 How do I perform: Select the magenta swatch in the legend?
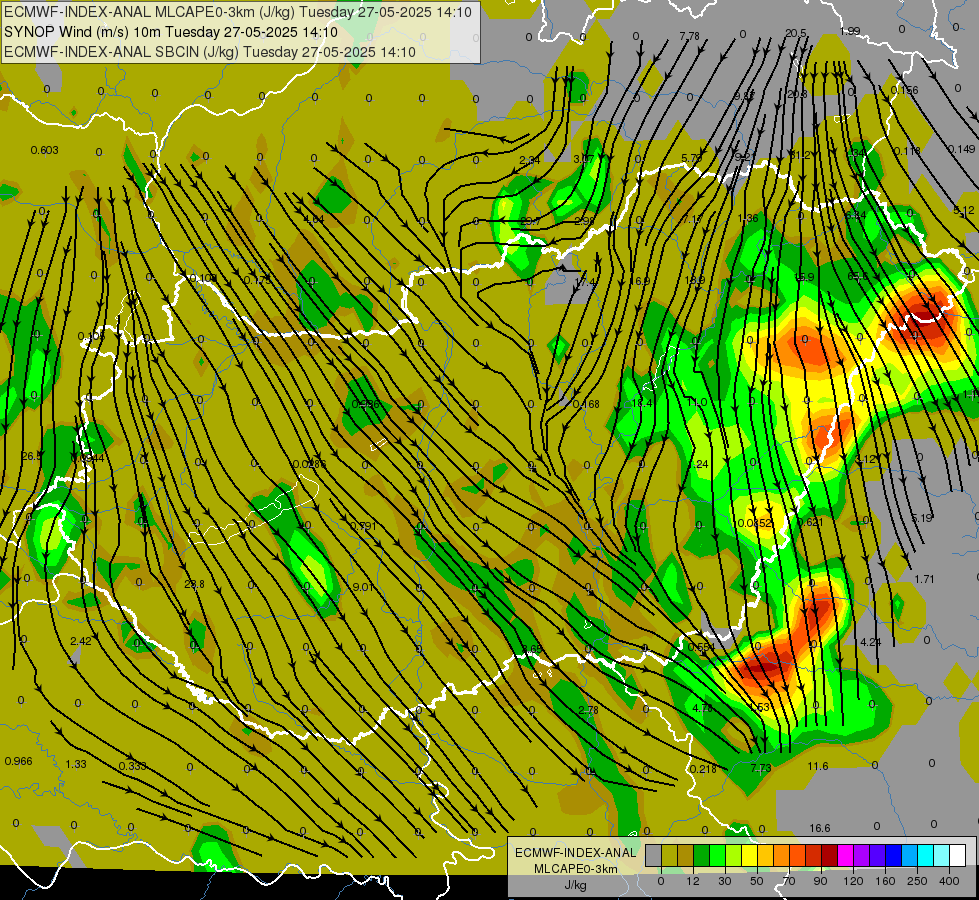[x=845, y=855]
